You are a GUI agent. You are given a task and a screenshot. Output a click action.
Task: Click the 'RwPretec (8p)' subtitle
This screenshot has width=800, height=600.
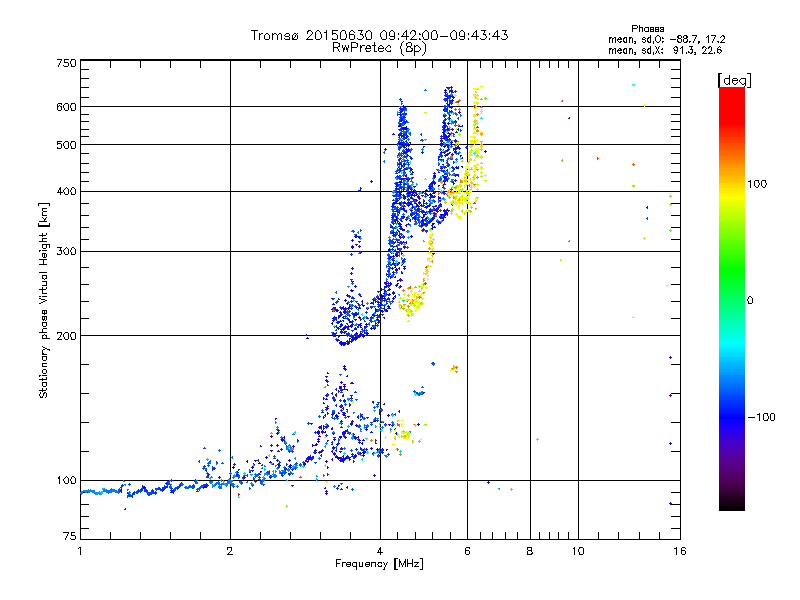click(x=379, y=48)
